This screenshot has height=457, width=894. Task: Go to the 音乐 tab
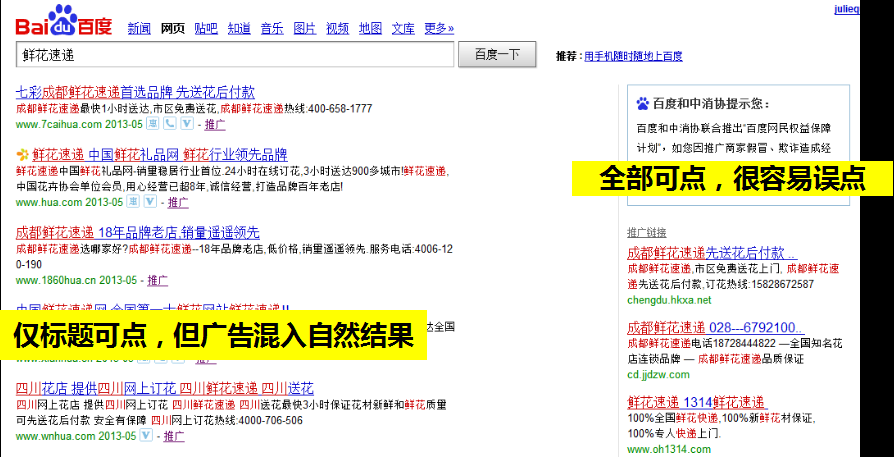pyautogui.click(x=272, y=28)
